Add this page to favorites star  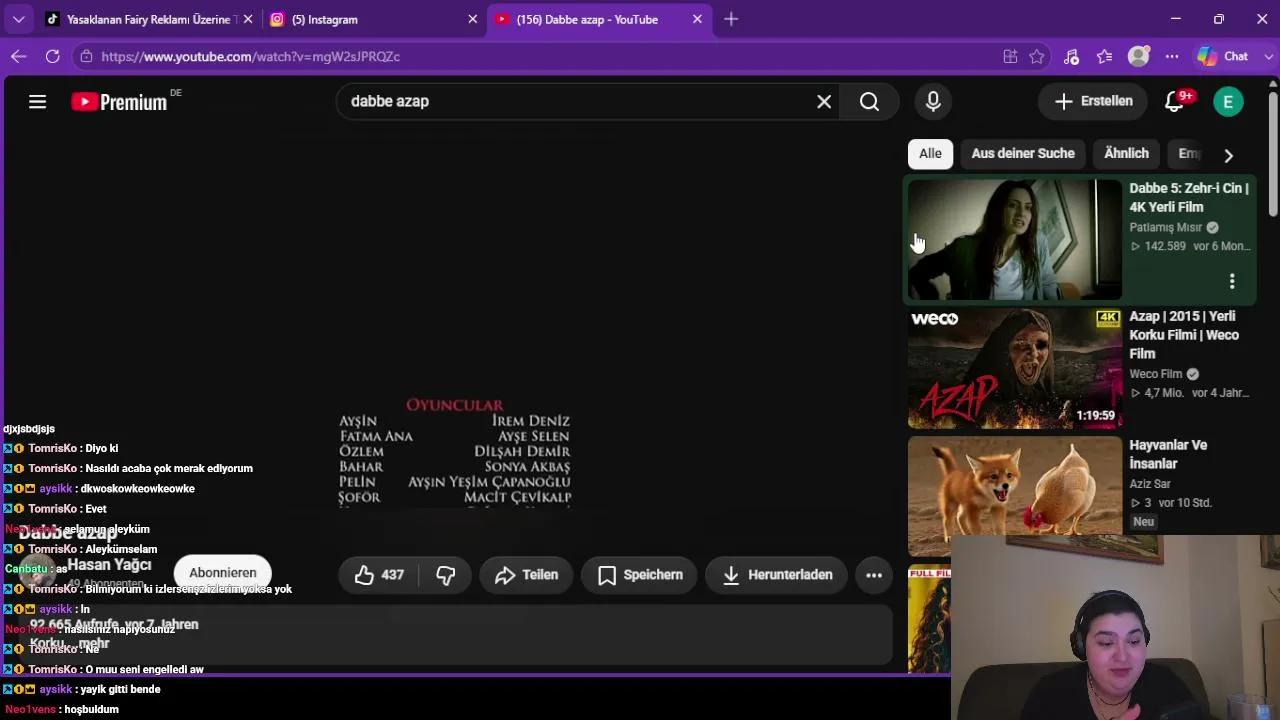click(1037, 56)
